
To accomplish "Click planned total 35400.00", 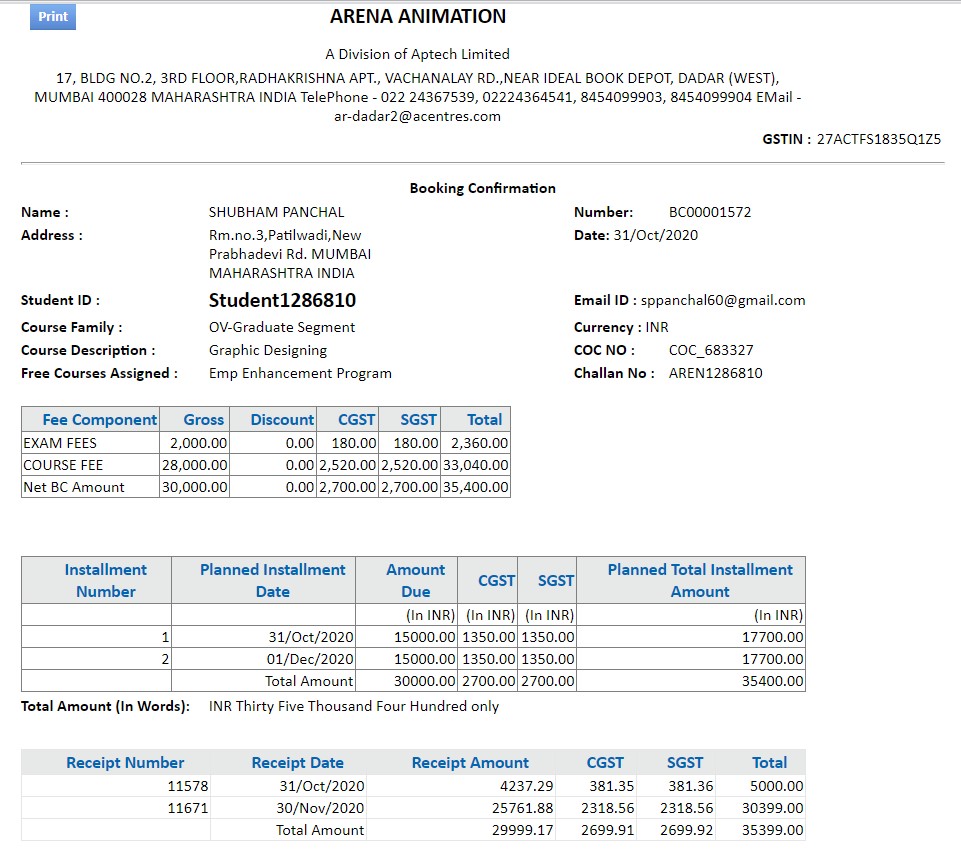I will (x=772, y=681).
